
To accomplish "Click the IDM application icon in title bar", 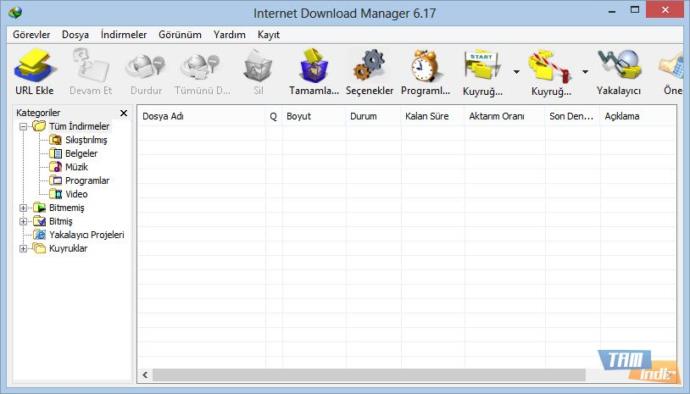I will (15, 12).
